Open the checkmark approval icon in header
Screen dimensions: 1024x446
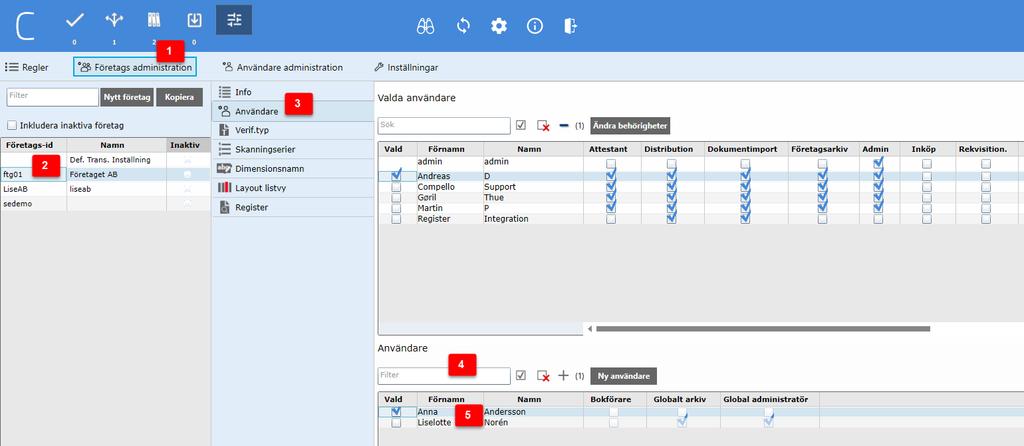[74, 20]
